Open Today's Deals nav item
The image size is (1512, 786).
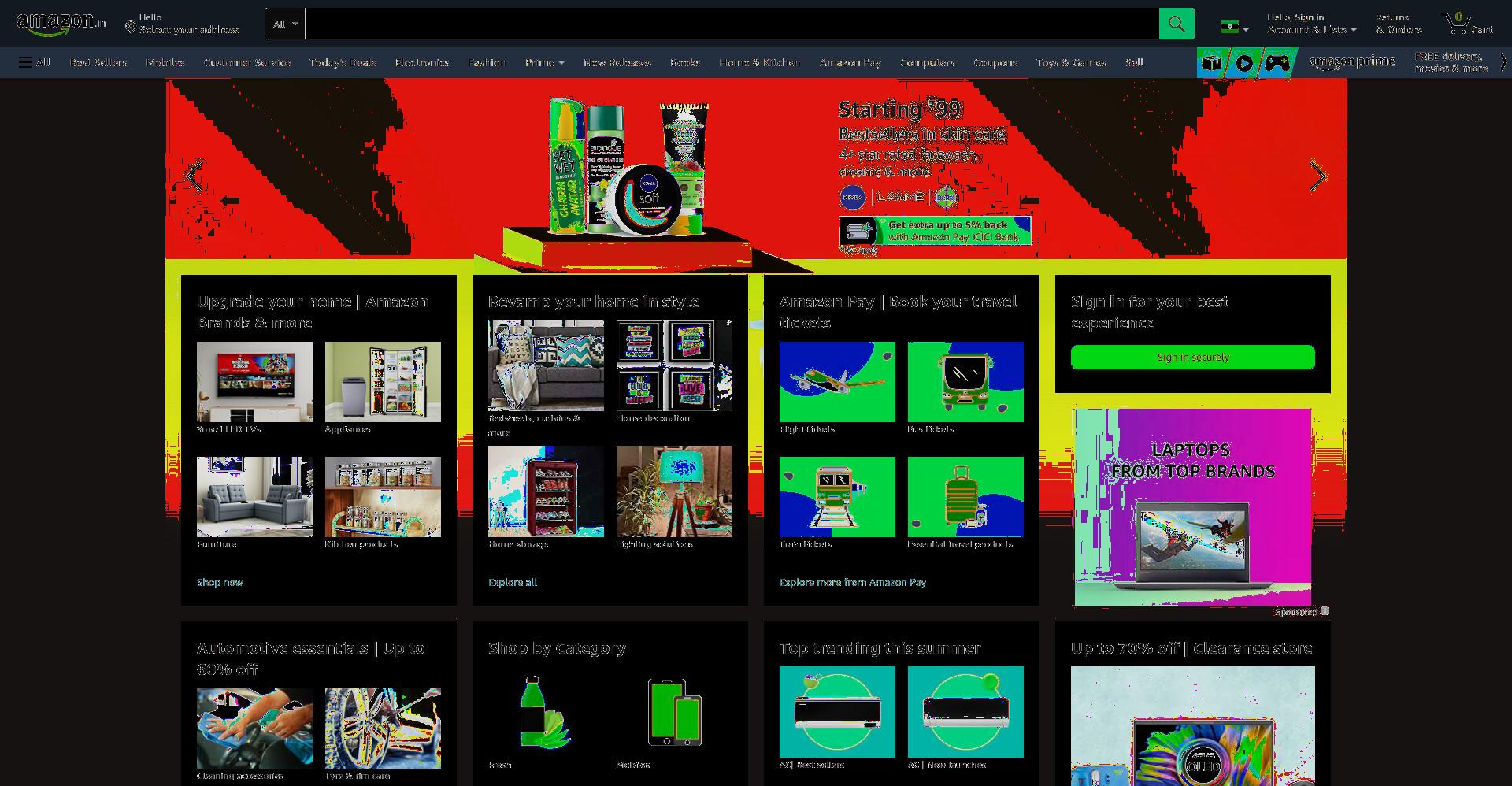(x=343, y=62)
